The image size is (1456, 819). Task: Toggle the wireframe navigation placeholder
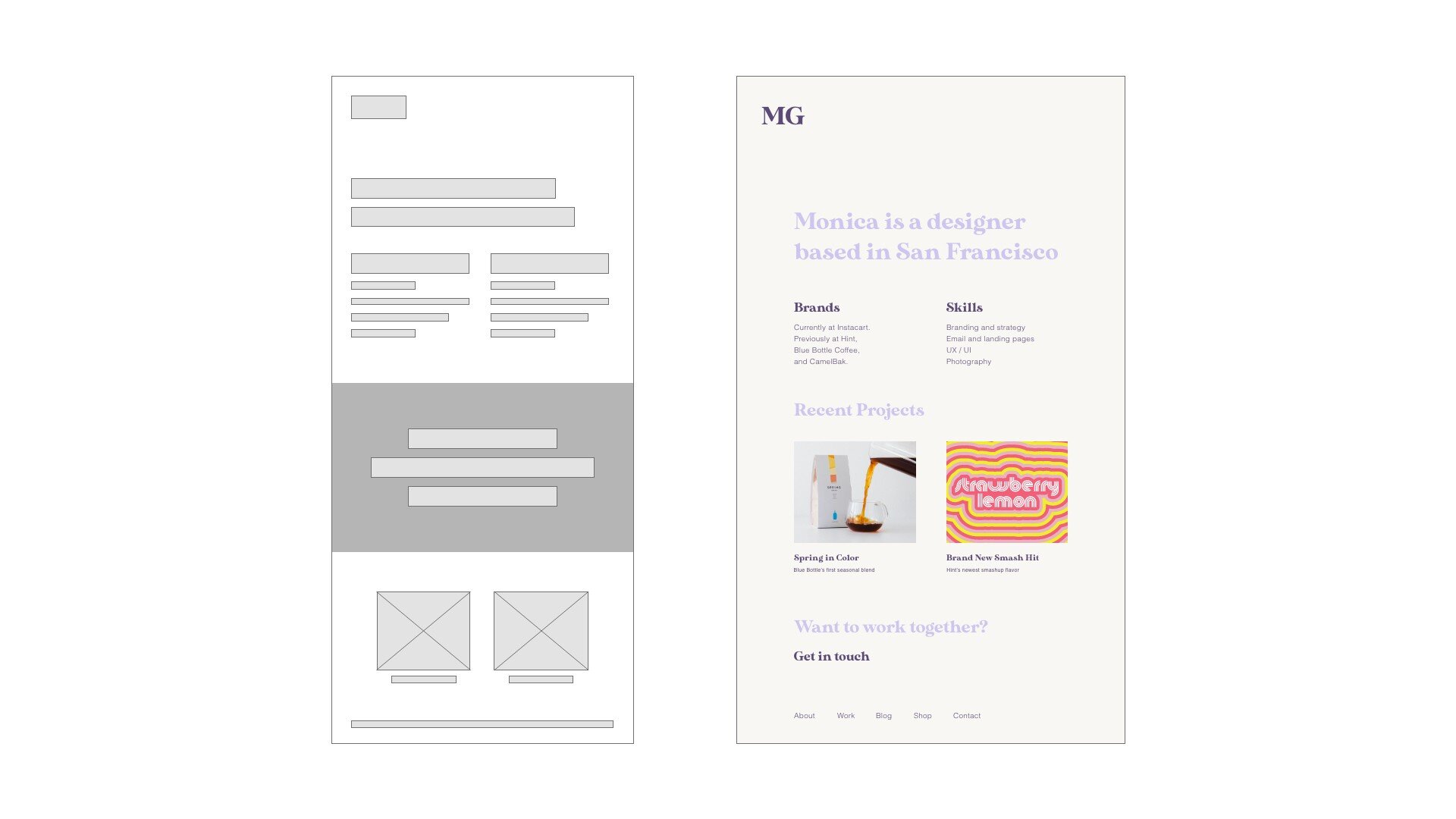379,107
